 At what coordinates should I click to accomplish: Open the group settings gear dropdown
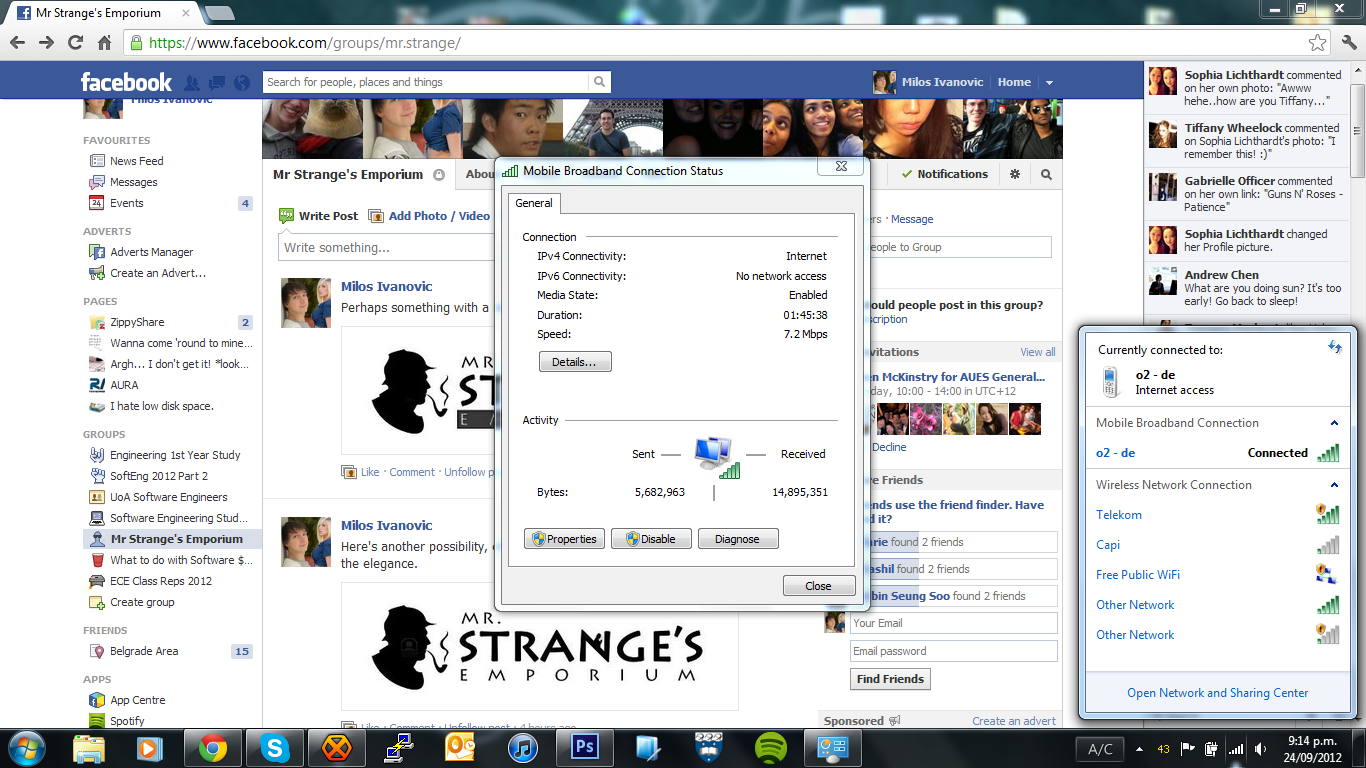[x=1015, y=174]
